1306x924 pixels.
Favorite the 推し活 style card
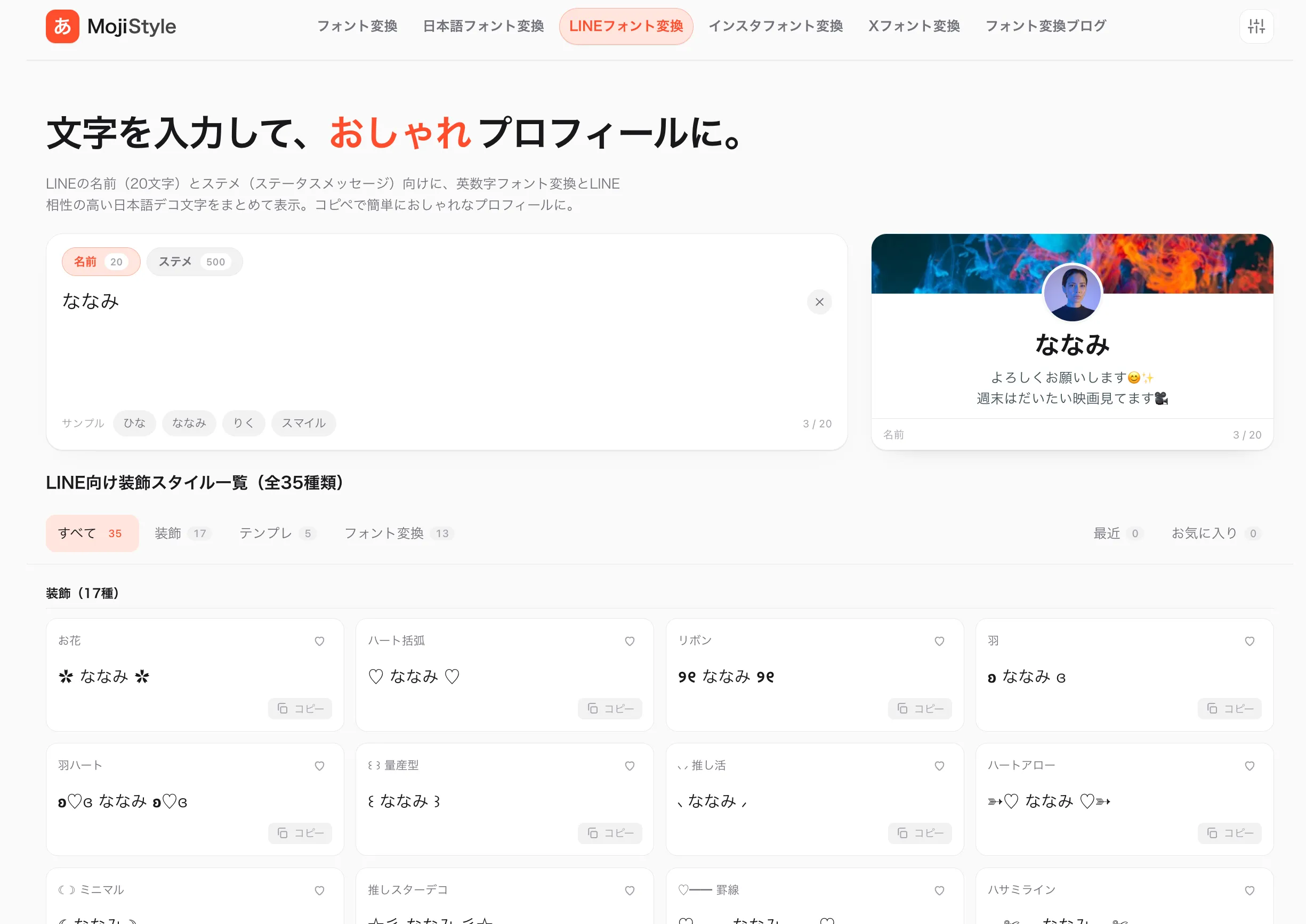tap(939, 765)
